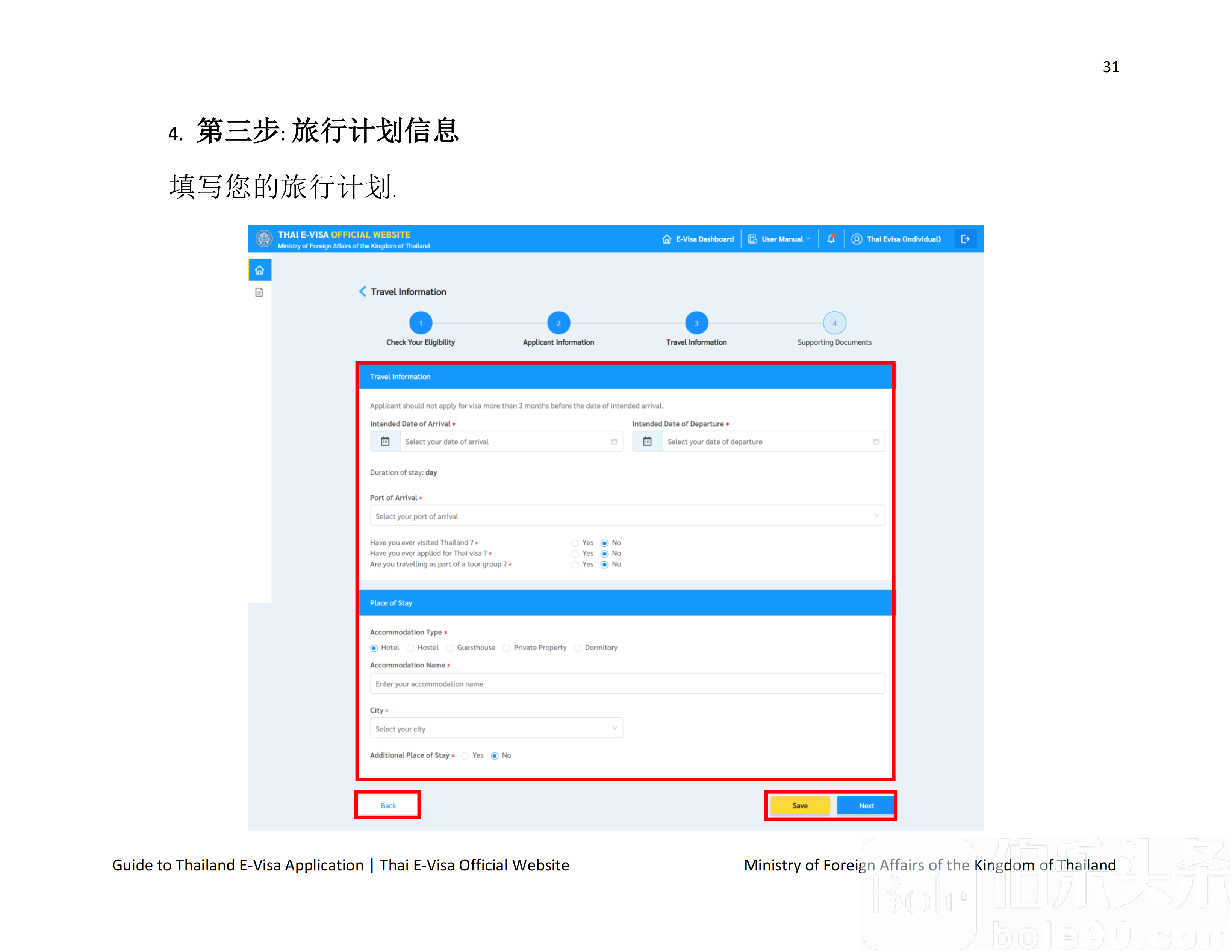Open the User Manual dropdown chevron

(809, 239)
